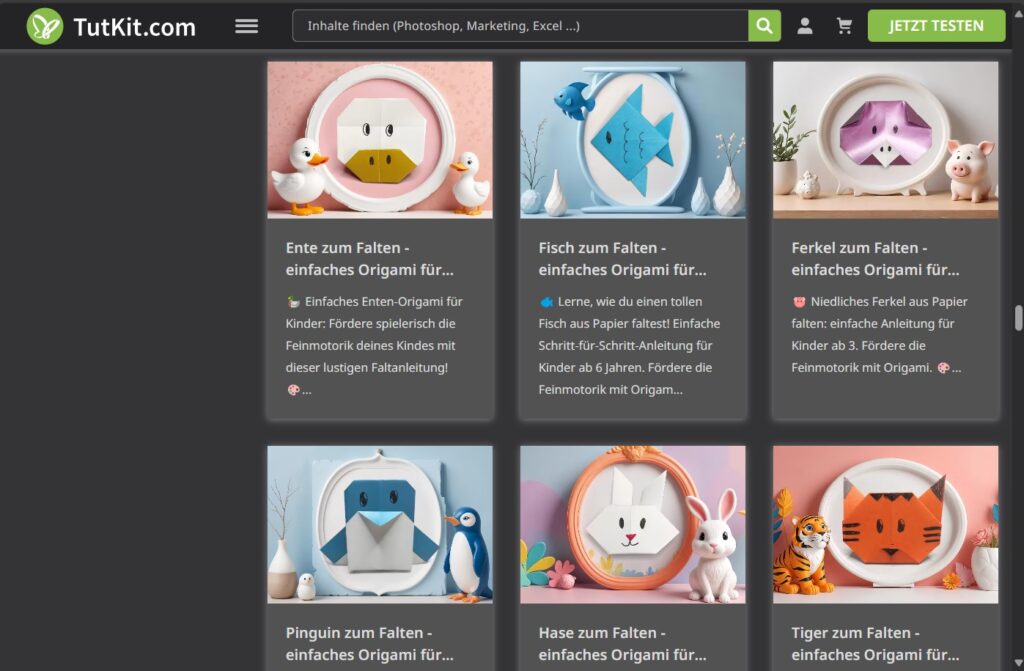Open the Hase zum Falten title link

pos(622,644)
